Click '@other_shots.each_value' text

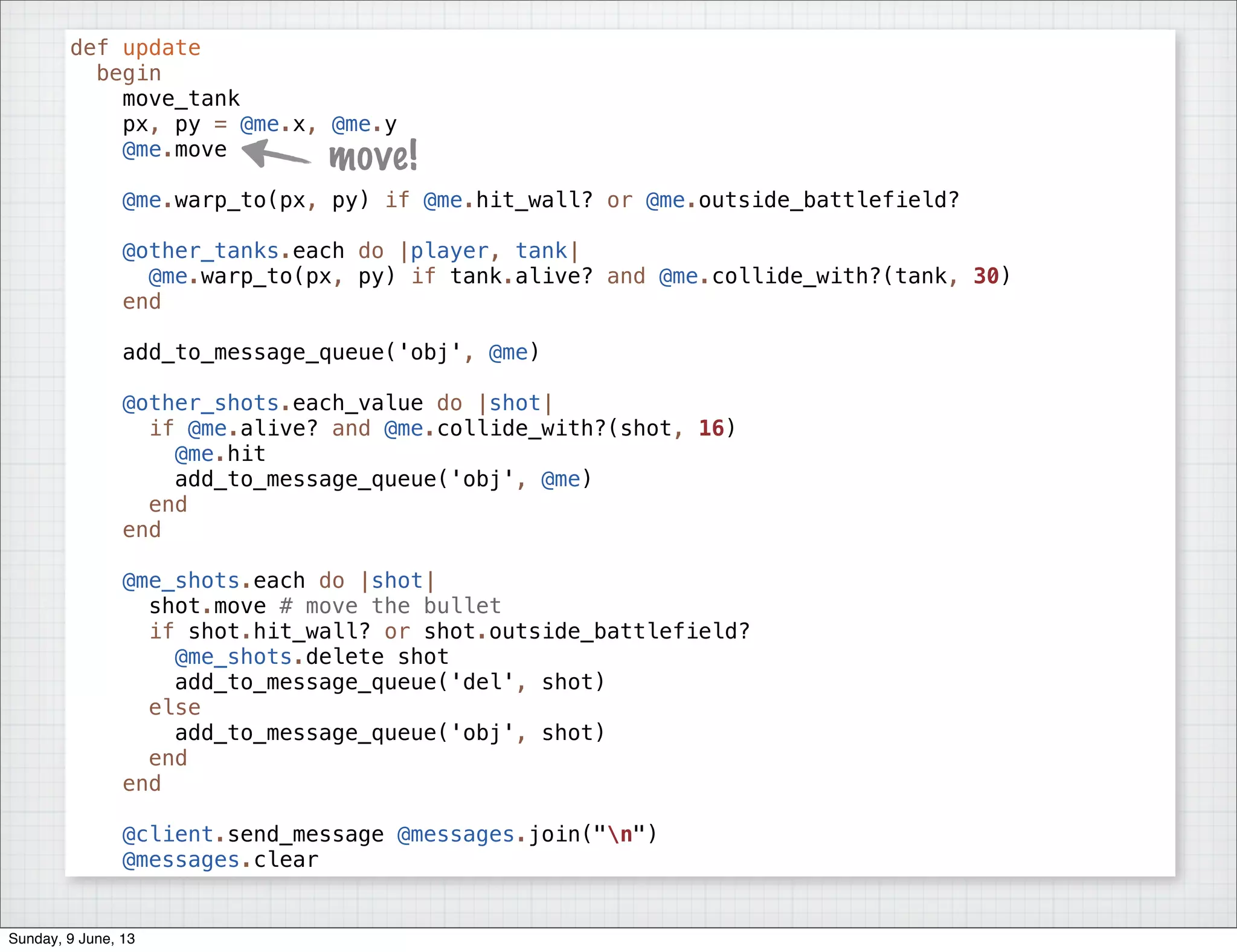click(x=272, y=403)
